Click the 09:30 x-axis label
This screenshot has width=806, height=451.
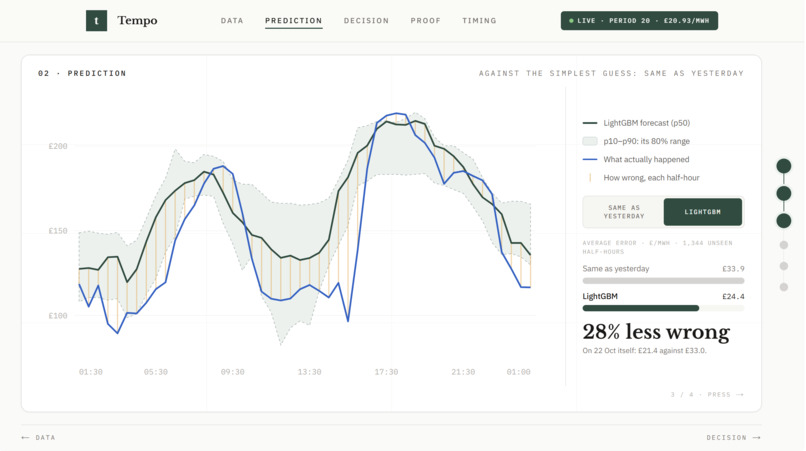pyautogui.click(x=232, y=372)
